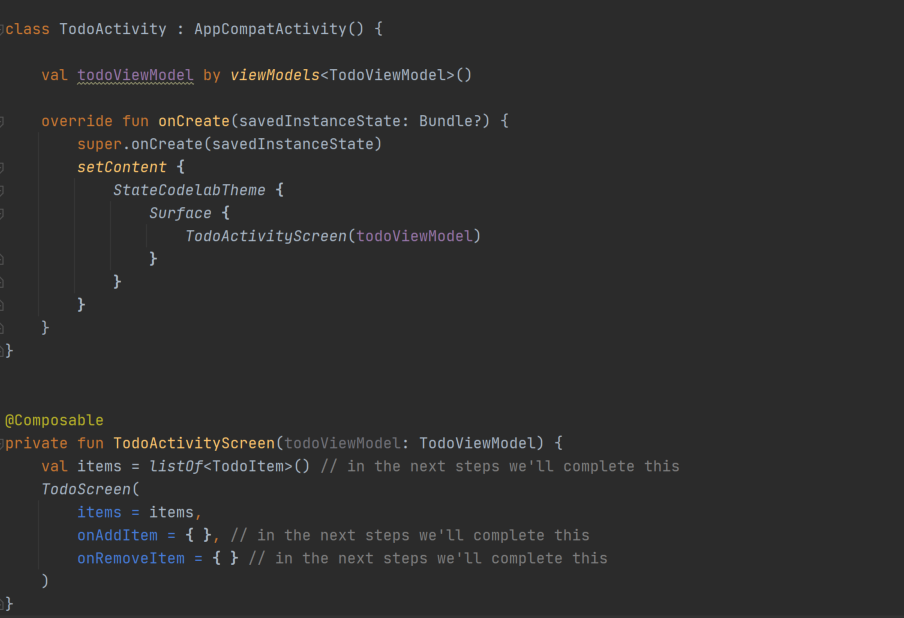Select the TodoActivity name in the class declaration
The image size is (904, 618).
pos(113,29)
